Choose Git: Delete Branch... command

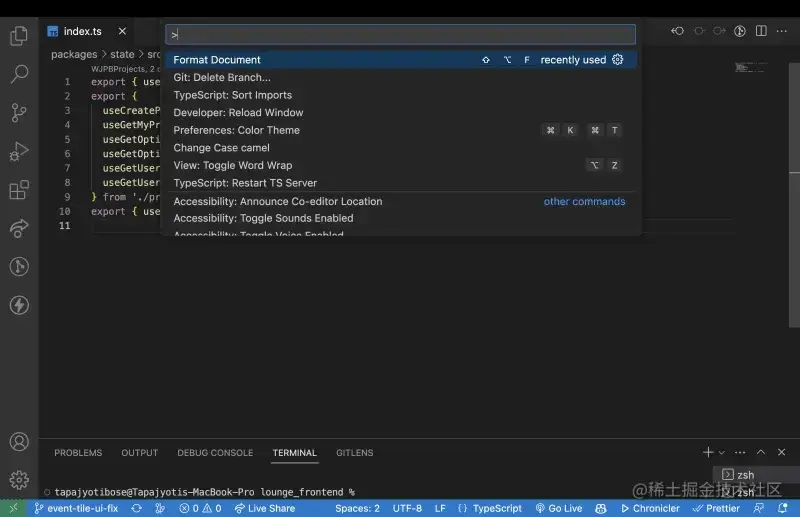[x=401, y=78]
